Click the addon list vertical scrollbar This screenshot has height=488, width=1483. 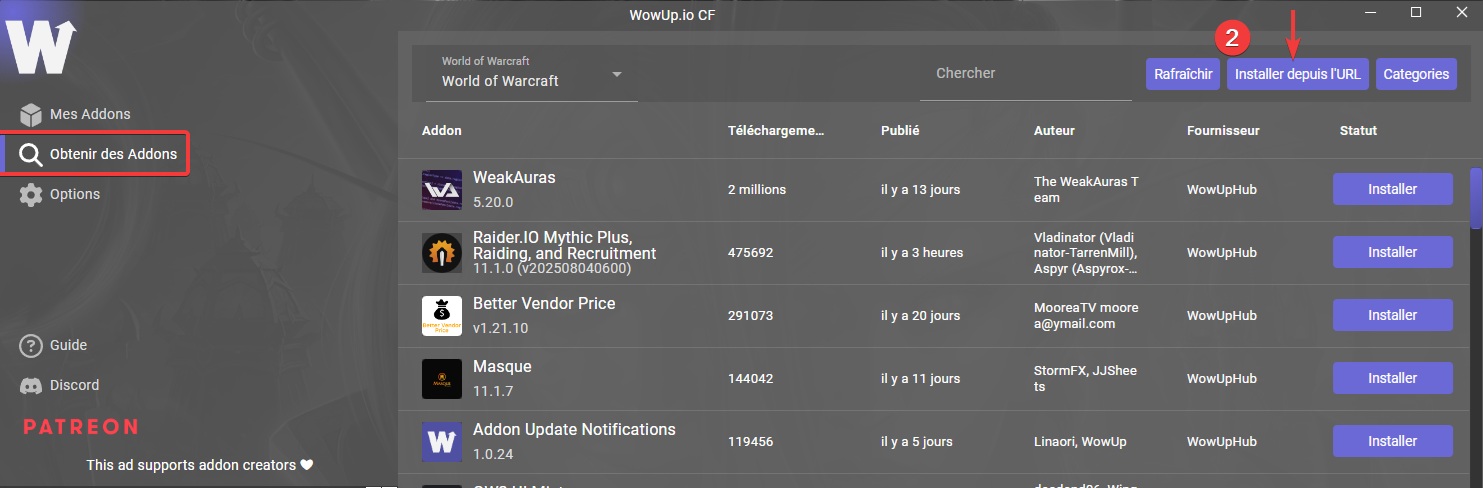point(1475,198)
